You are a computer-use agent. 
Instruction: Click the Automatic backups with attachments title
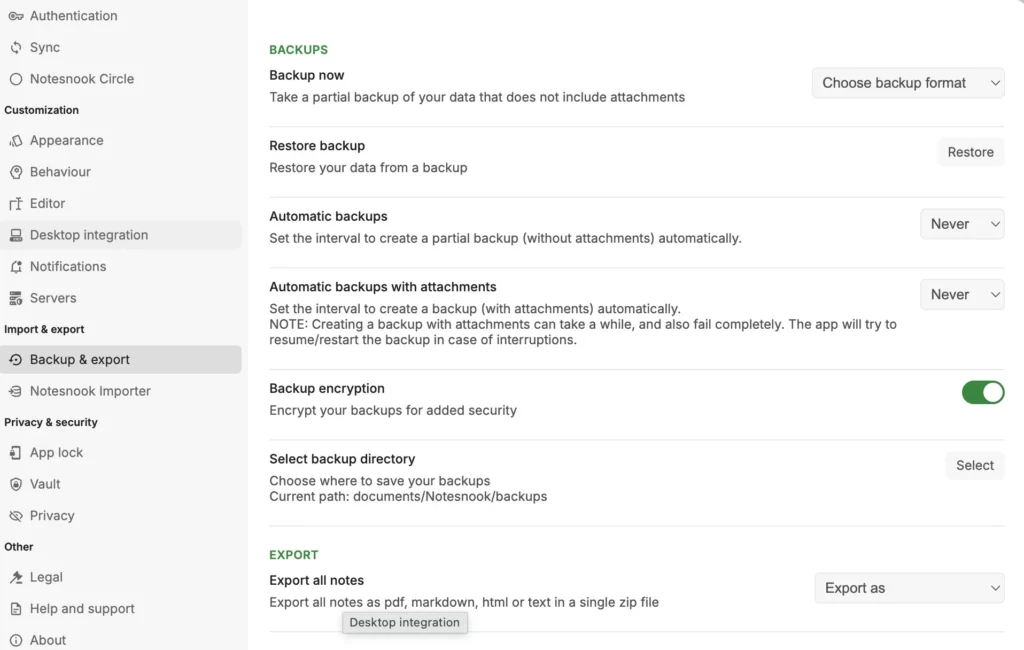383,287
